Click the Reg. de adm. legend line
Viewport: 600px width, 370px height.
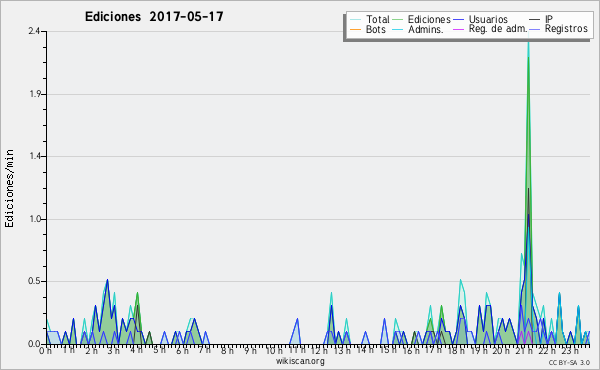pyautogui.click(x=458, y=29)
